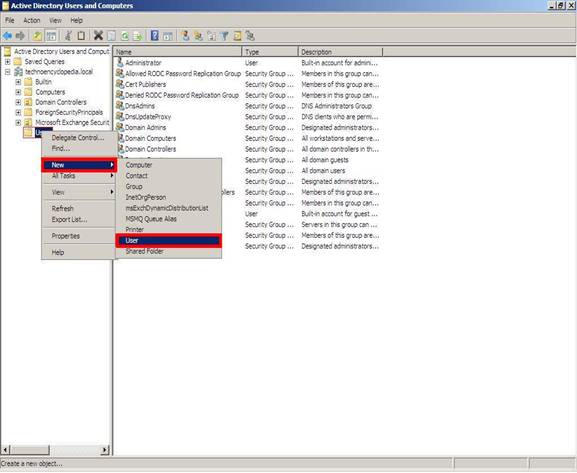Click the green Refresh toolbar icon
This screenshot has width=577, height=473.
[125, 36]
